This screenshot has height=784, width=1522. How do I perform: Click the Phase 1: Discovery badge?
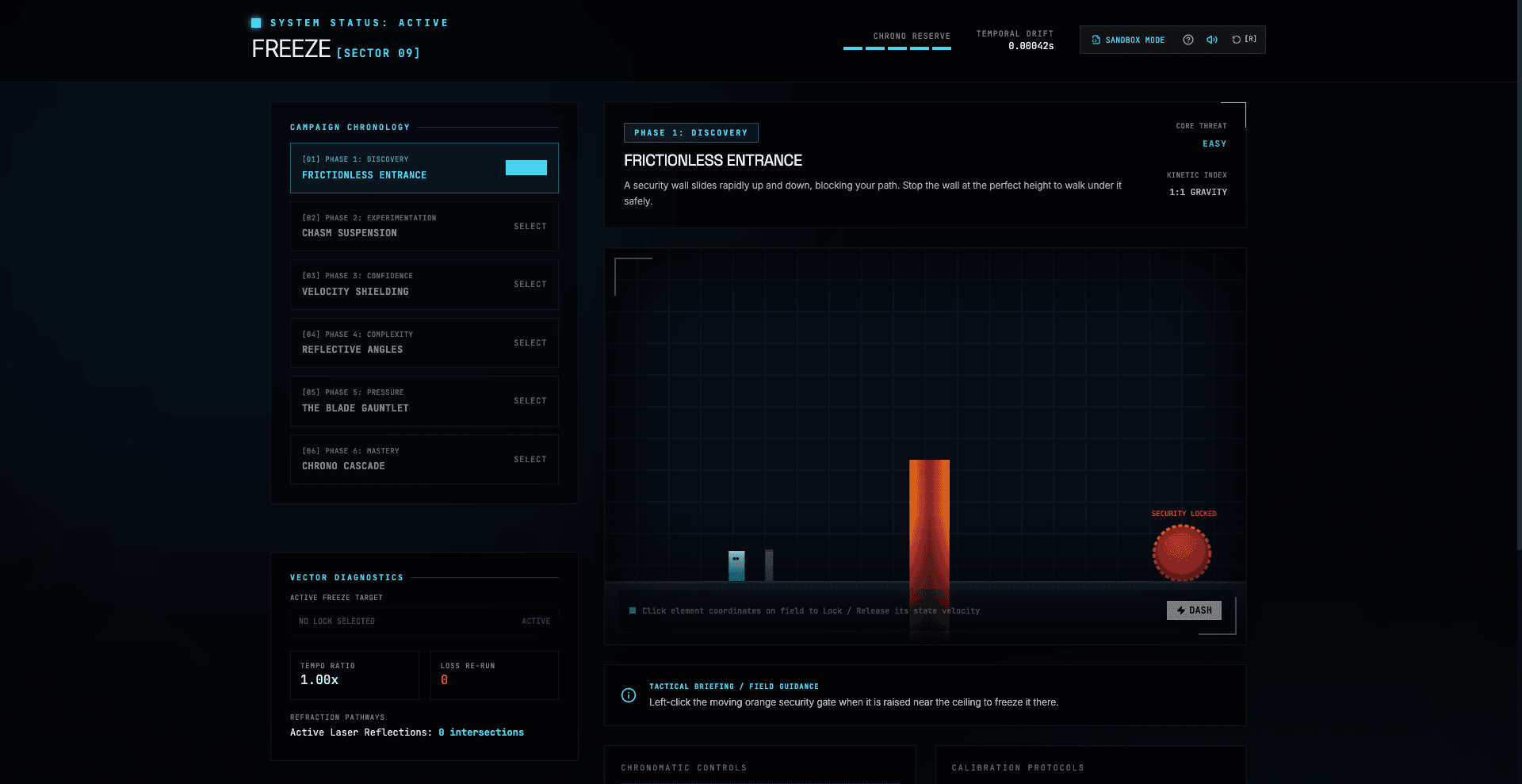click(x=691, y=132)
